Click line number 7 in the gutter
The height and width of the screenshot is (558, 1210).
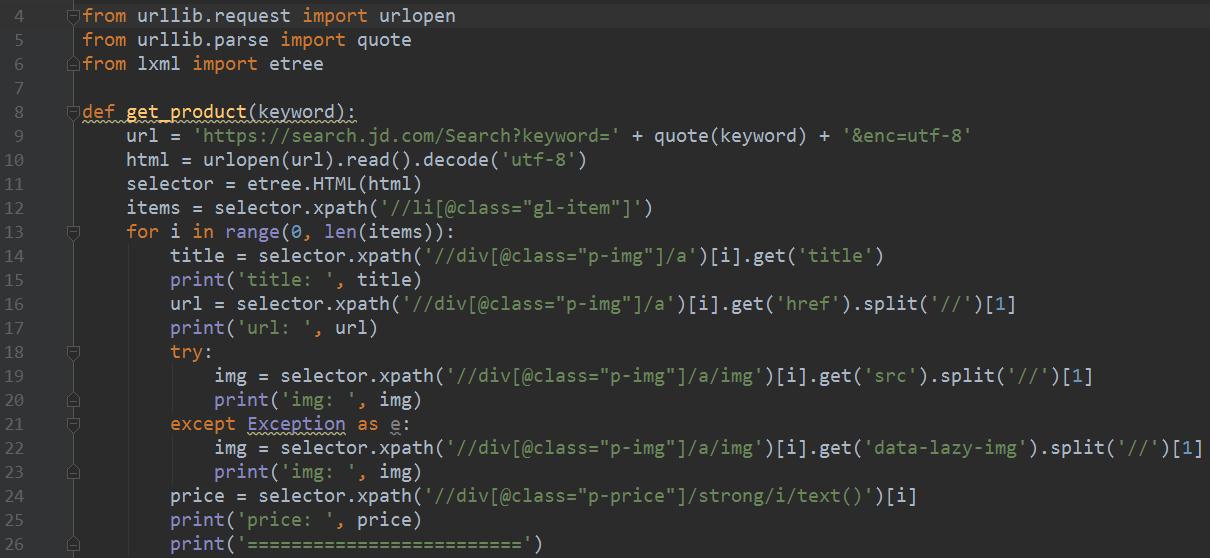pyautogui.click(x=20, y=88)
